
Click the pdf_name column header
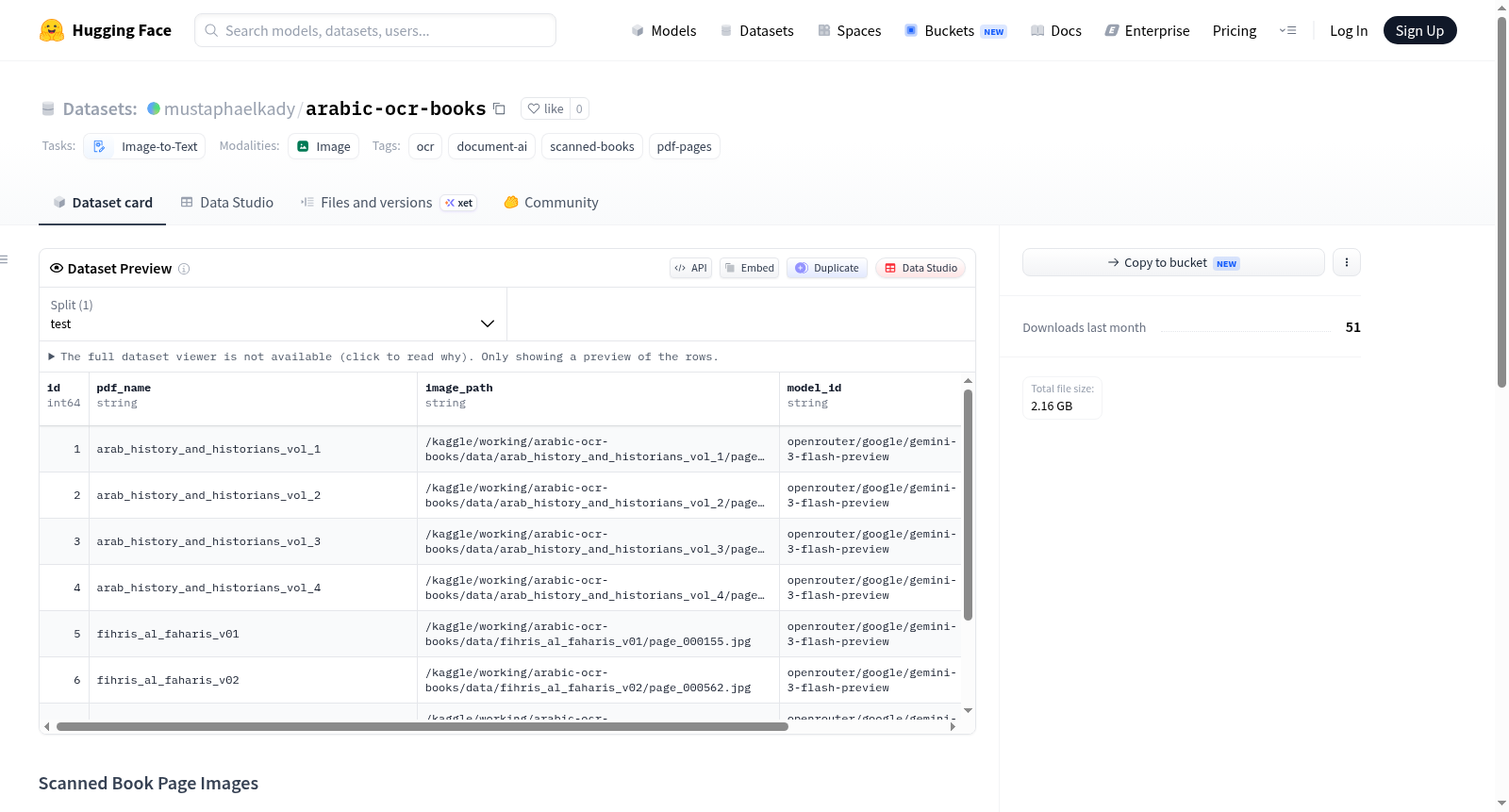(253, 399)
